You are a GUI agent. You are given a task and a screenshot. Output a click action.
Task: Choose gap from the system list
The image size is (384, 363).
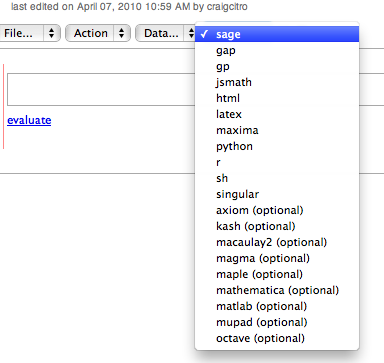pos(277,50)
